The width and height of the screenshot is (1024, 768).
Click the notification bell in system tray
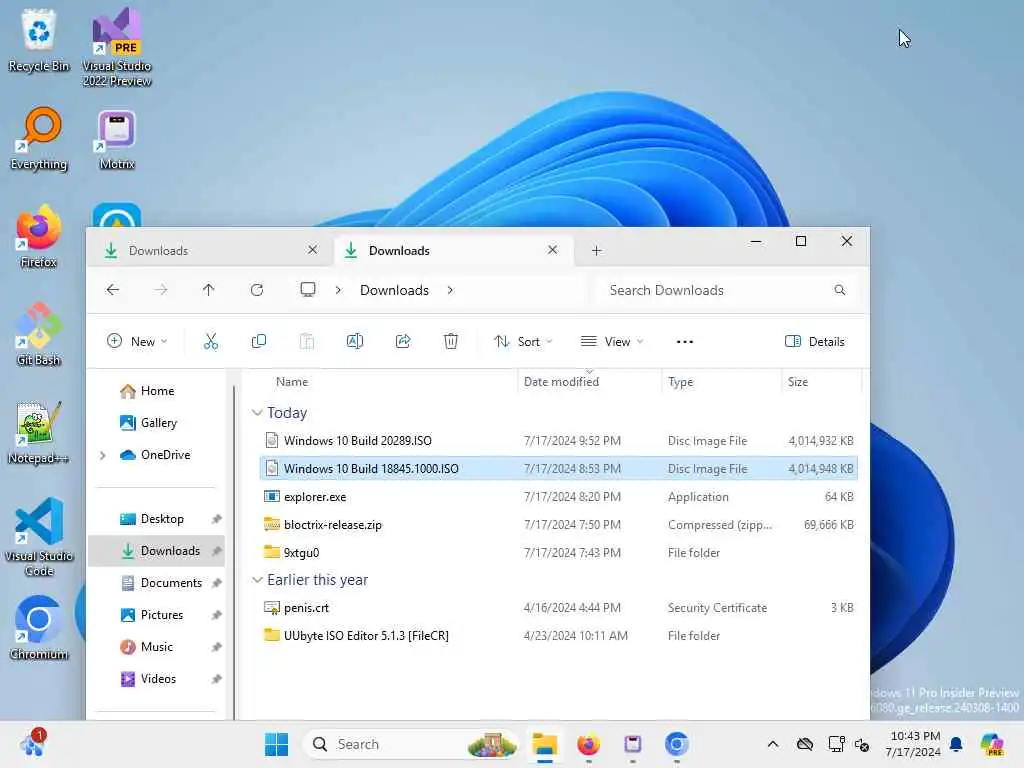956,744
